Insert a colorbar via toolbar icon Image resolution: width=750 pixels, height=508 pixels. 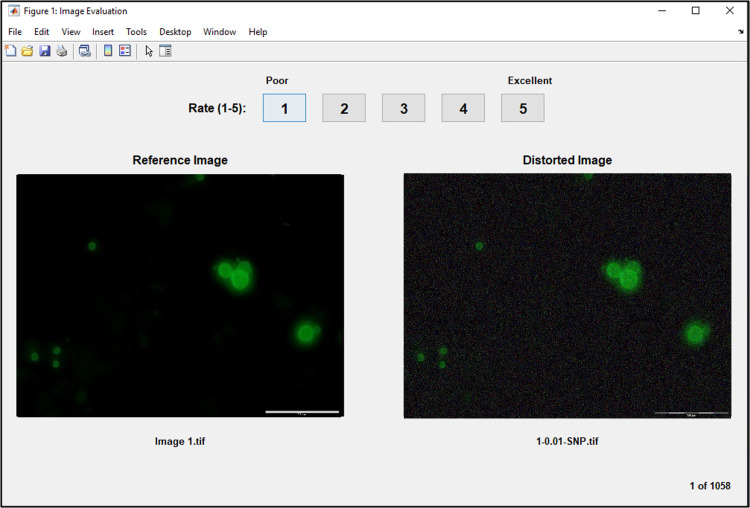pyautogui.click(x=108, y=51)
